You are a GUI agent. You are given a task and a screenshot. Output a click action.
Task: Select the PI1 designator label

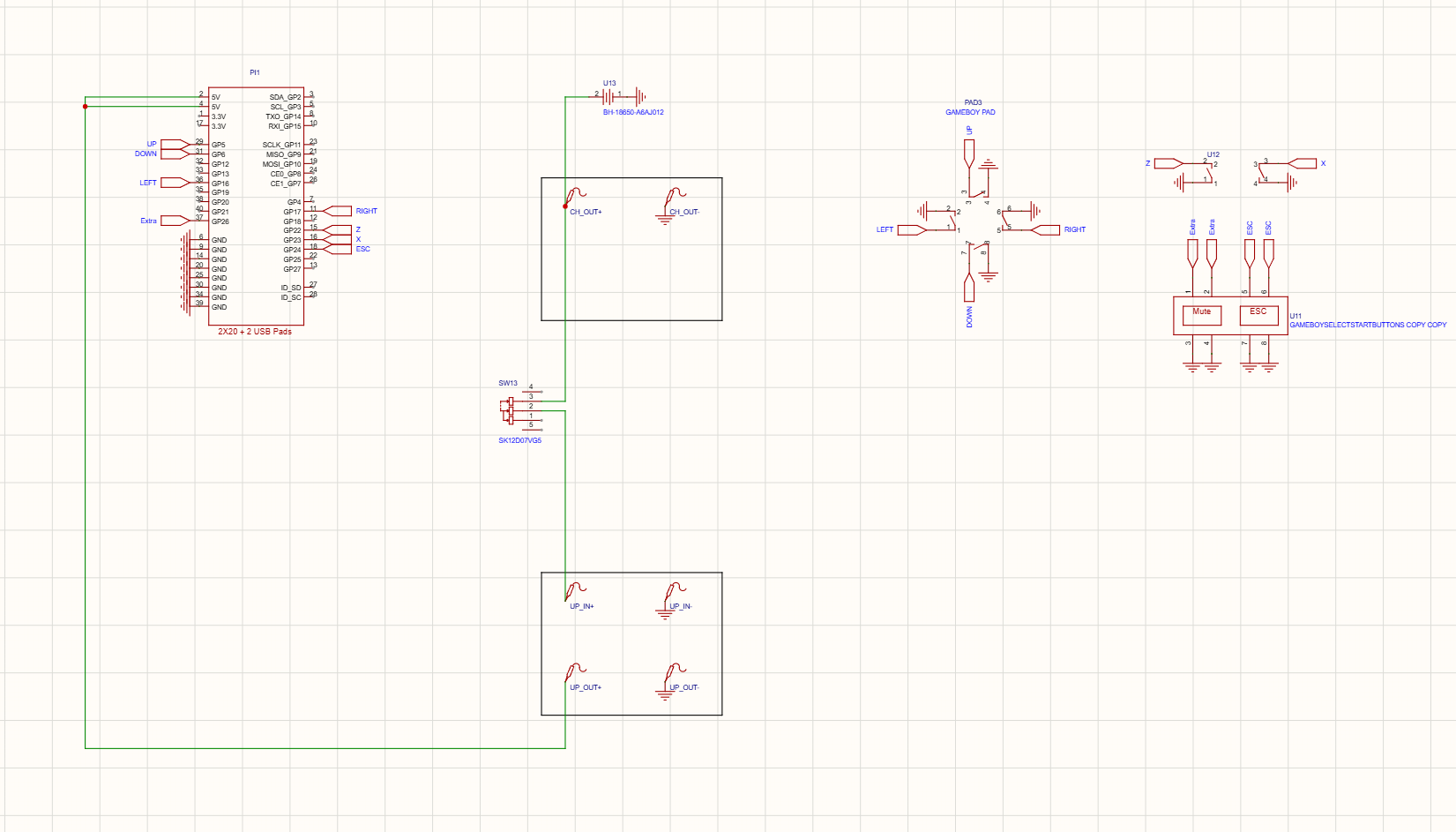point(254,72)
